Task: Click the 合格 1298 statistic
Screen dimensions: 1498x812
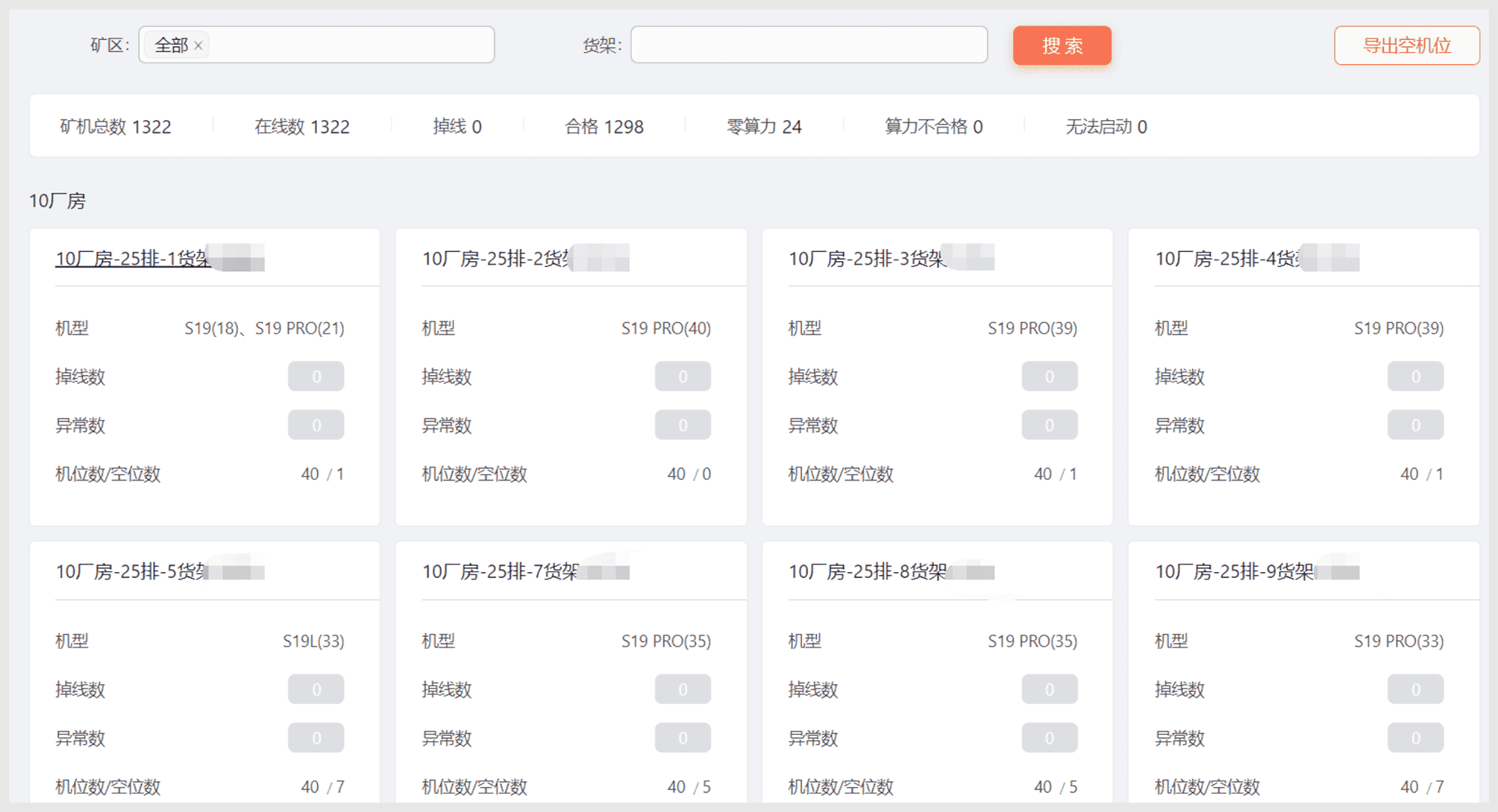Action: point(604,127)
